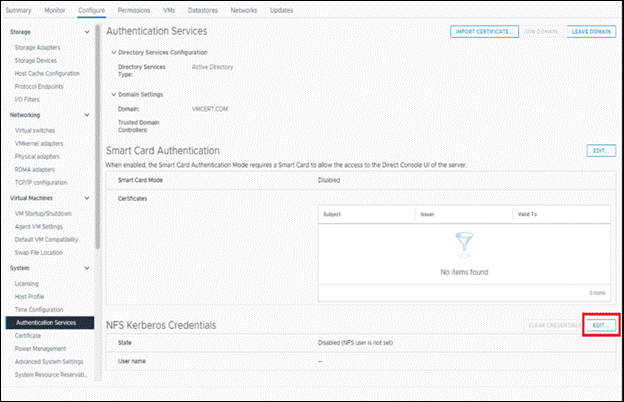Screen dimensions: 624x402
Task: Open Storage Adapters in sidebar
Action: (37, 47)
